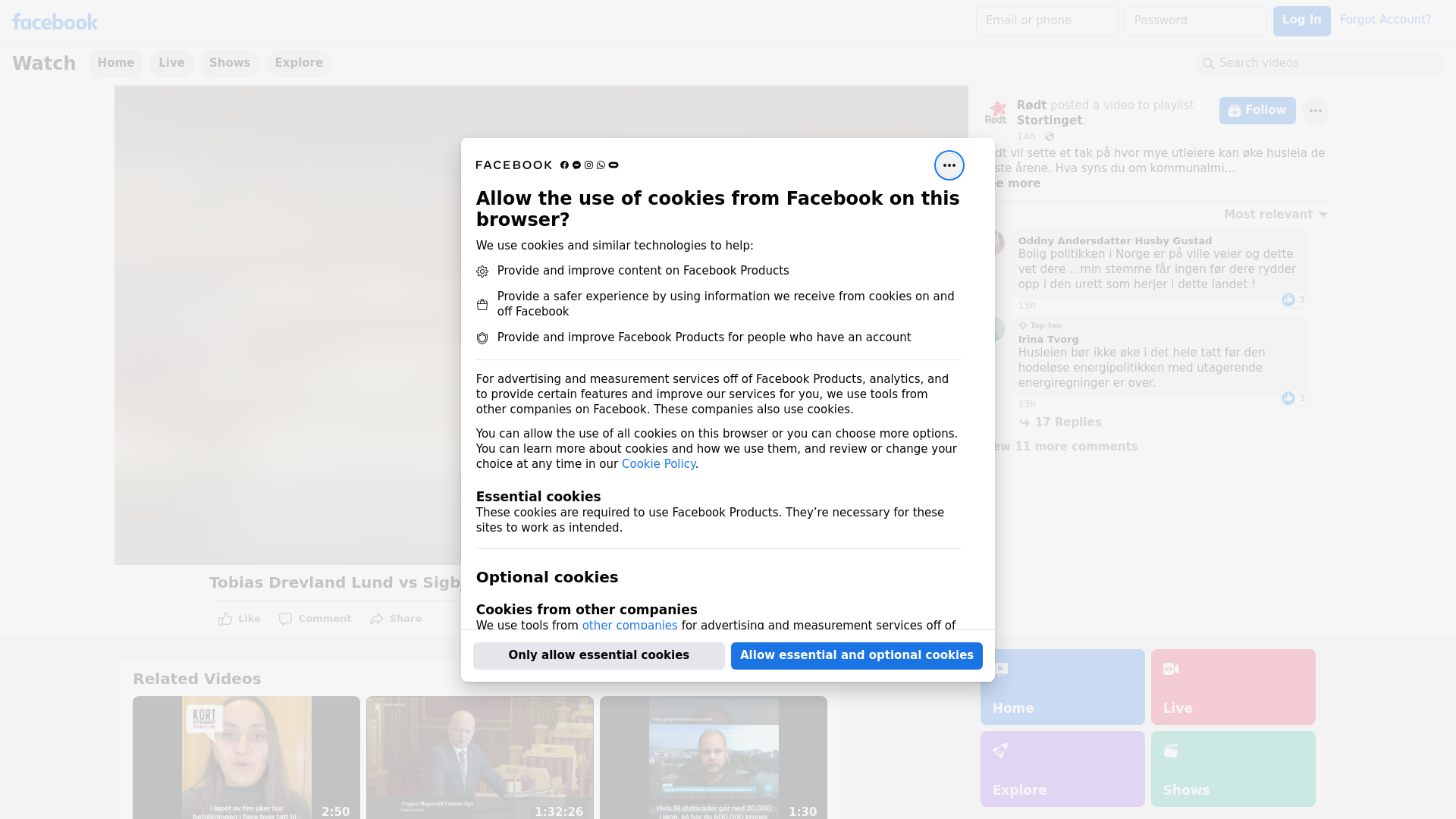Open the cookie dialog more-options ellipsis button
The width and height of the screenshot is (1456, 819).
(x=949, y=165)
